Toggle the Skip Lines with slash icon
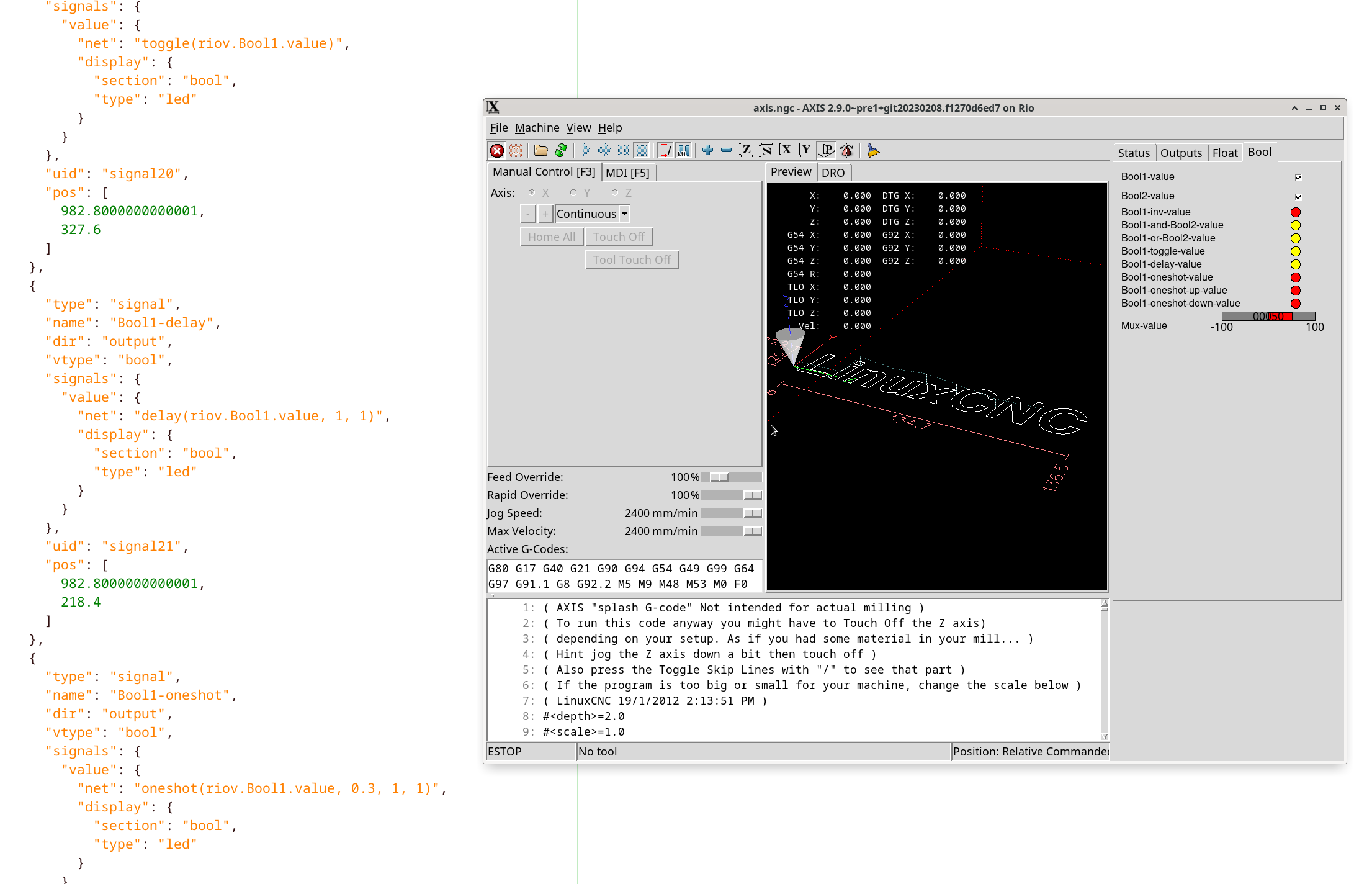Viewport: 1372px width, 884px height. [665, 150]
